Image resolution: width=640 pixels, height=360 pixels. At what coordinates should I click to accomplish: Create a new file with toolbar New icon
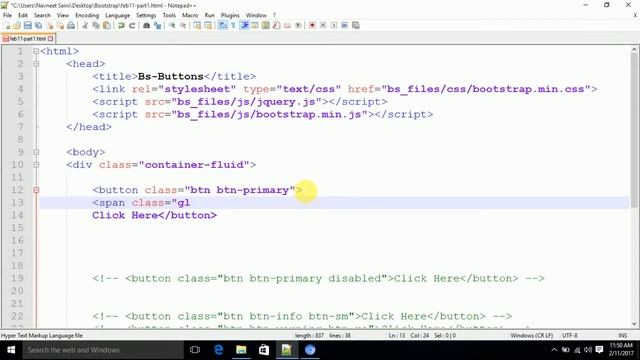click(7, 25)
